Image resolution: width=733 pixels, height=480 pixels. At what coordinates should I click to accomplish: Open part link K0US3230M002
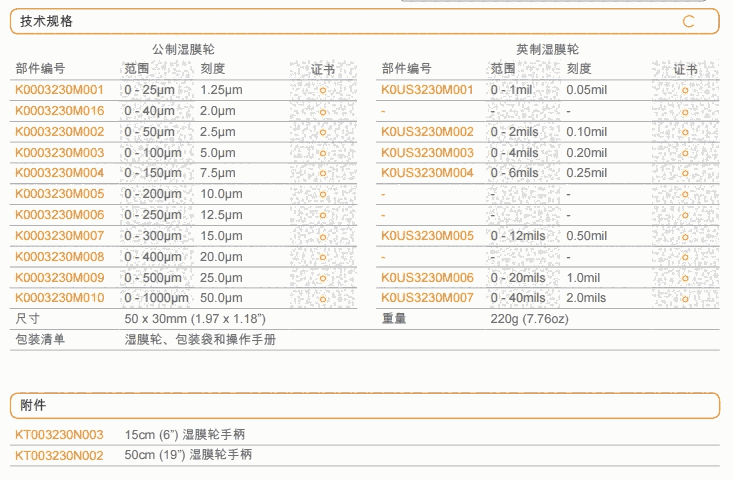[x=427, y=132]
